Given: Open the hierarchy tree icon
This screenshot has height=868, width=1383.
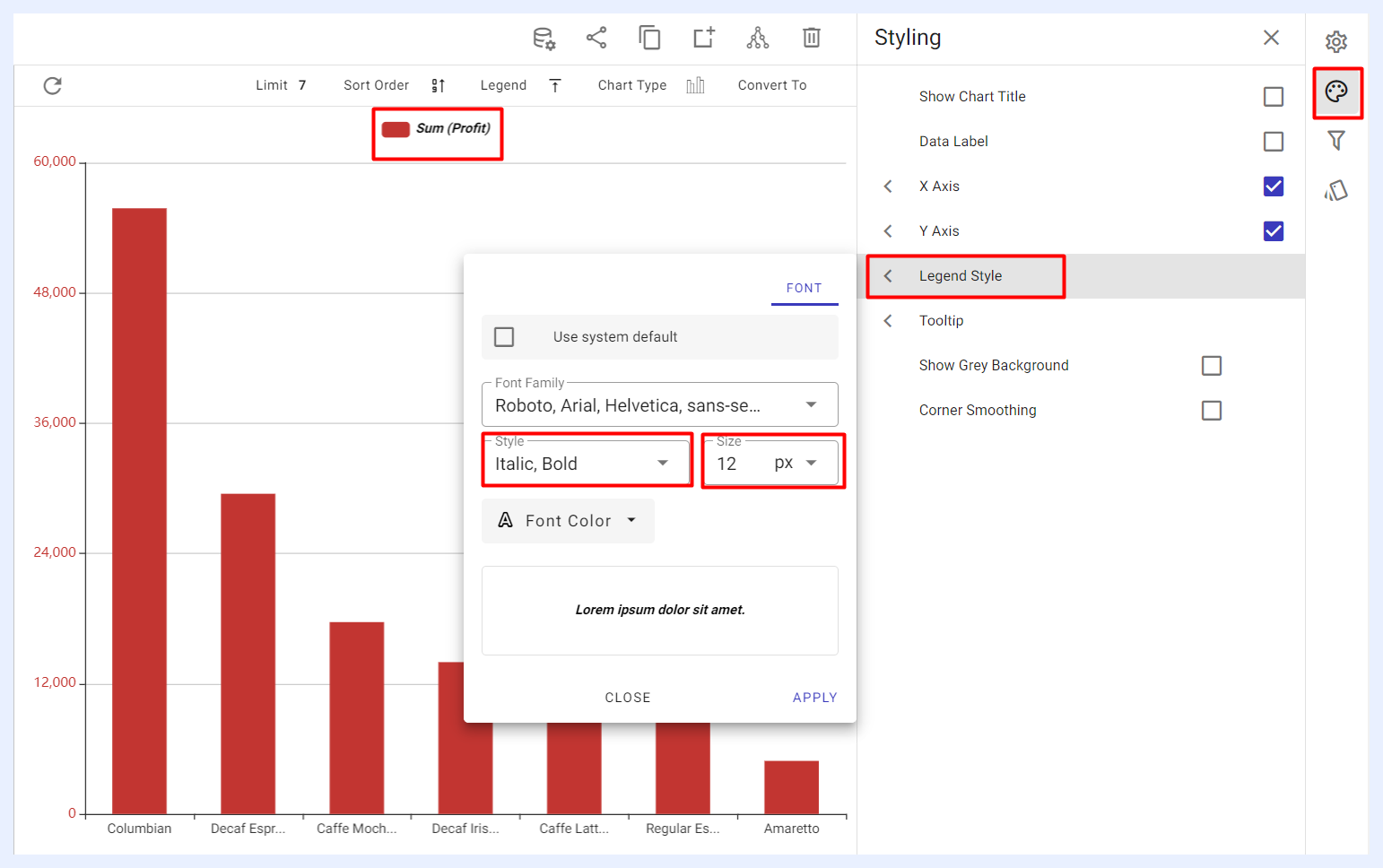Looking at the screenshot, I should [x=758, y=38].
